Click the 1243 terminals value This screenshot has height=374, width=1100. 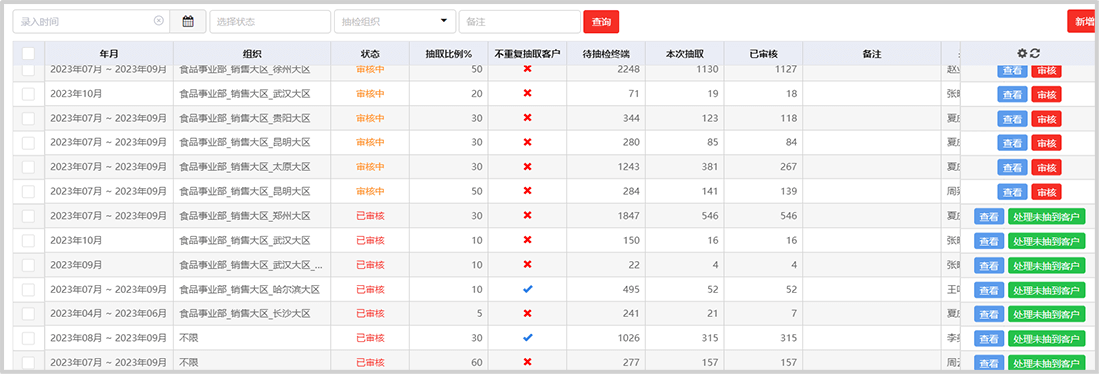[x=628, y=167]
